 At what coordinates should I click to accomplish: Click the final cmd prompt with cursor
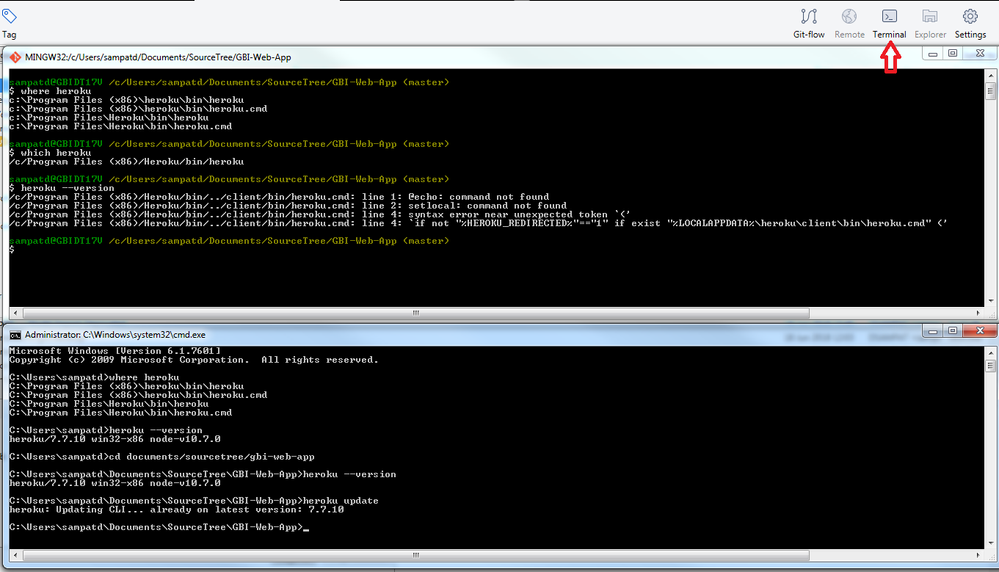pyautogui.click(x=159, y=527)
